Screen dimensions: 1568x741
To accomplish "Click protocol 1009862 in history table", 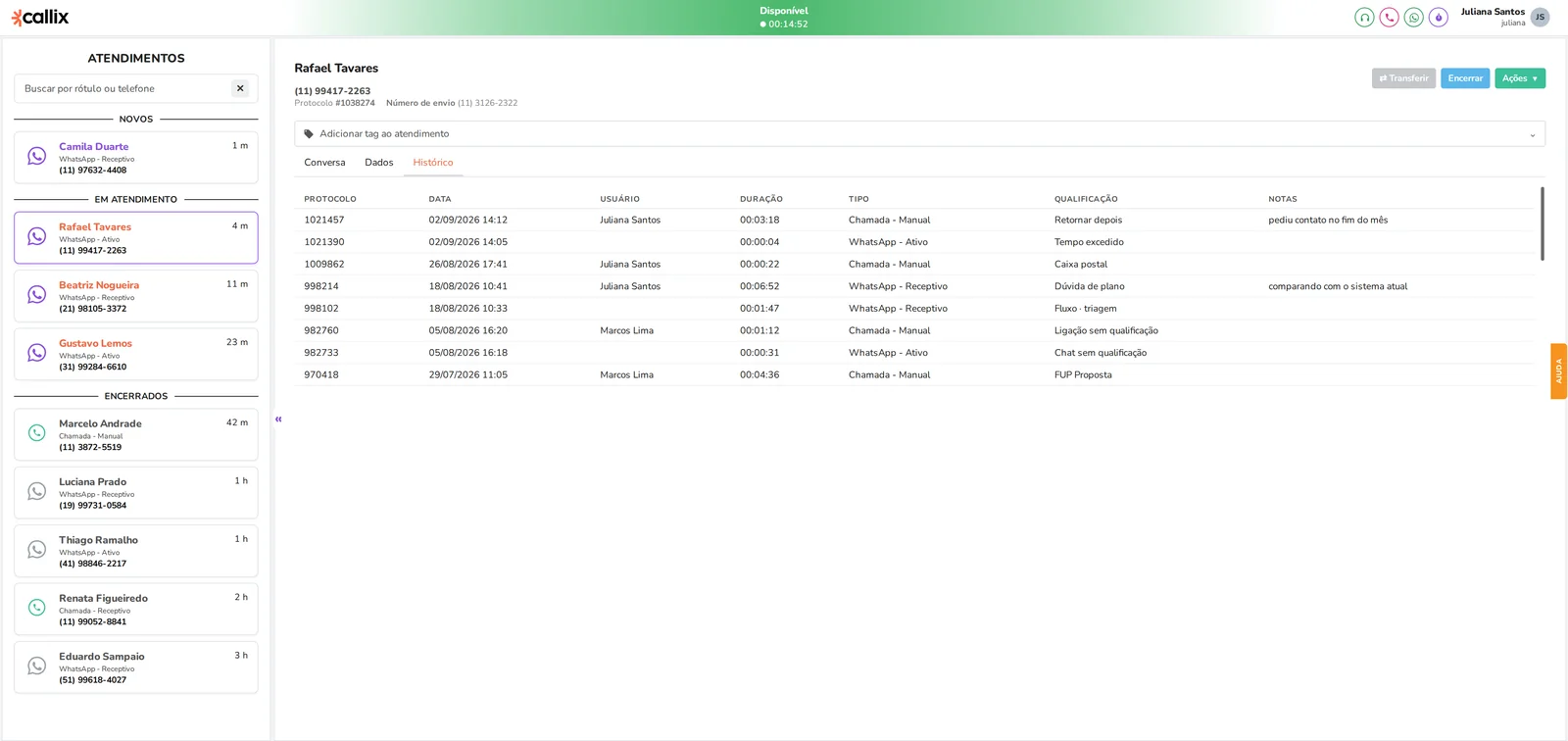I will [x=323, y=265].
